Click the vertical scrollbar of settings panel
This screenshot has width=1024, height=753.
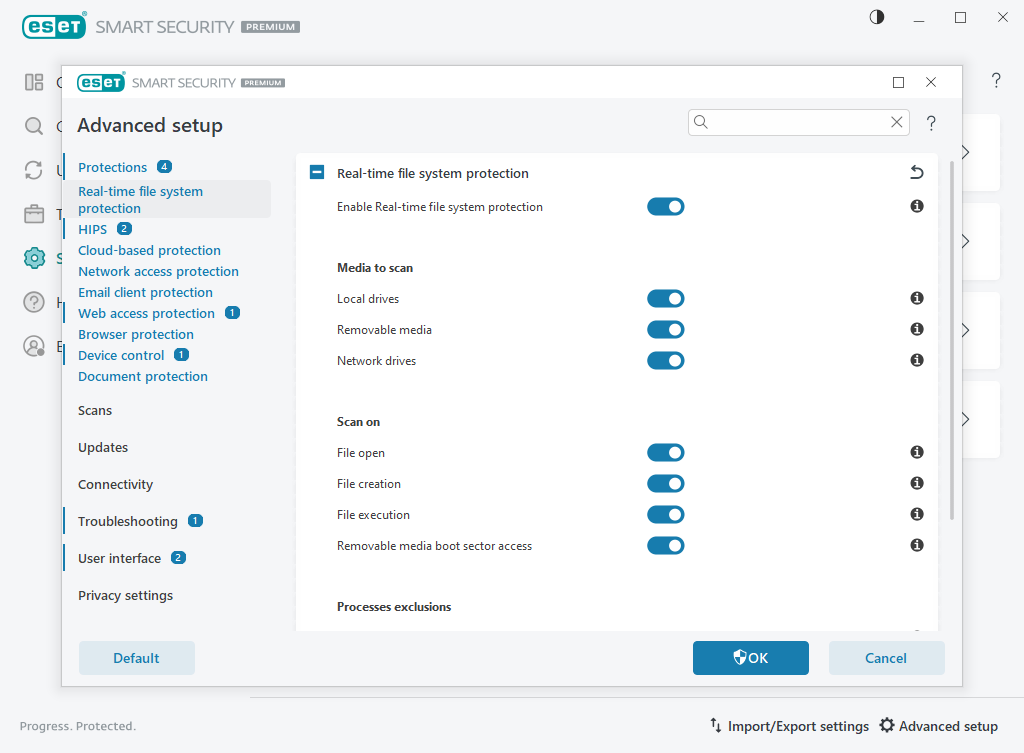coord(951,340)
